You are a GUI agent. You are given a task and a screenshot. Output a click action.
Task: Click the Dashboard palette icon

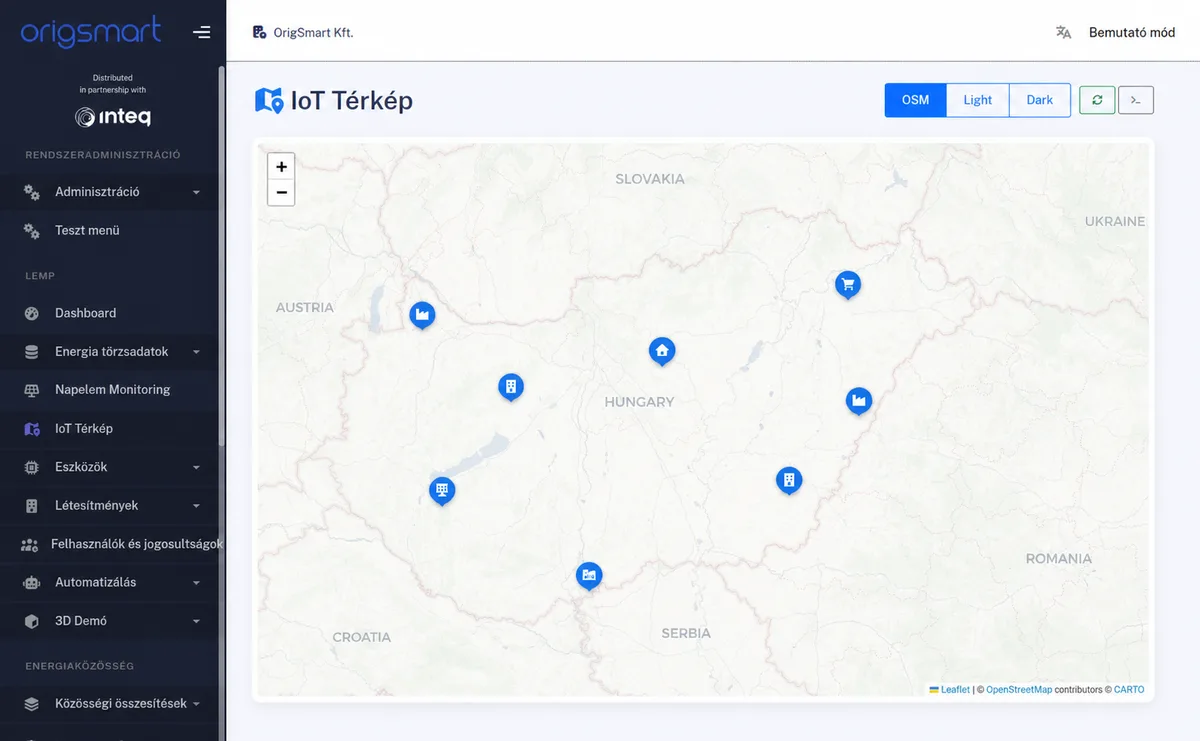[x=32, y=313]
